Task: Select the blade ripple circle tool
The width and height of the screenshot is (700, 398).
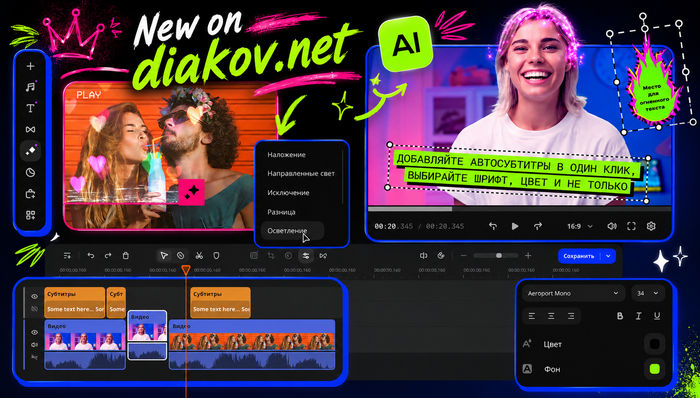Action: click(180, 256)
